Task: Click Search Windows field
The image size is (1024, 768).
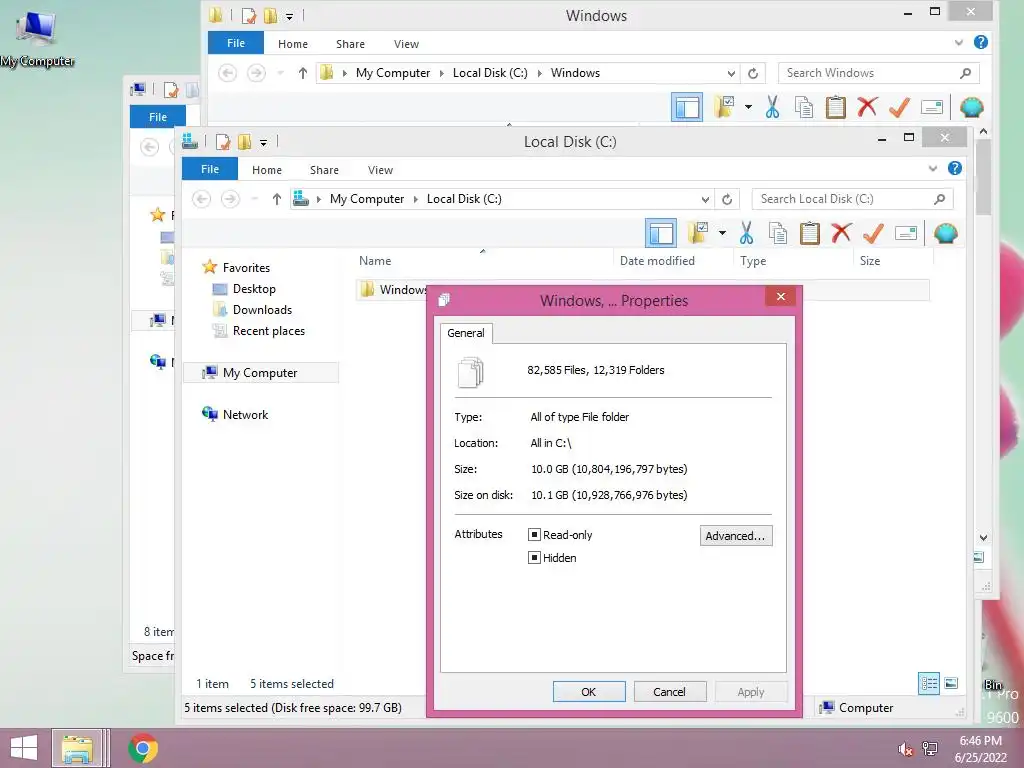Action: click(x=878, y=73)
